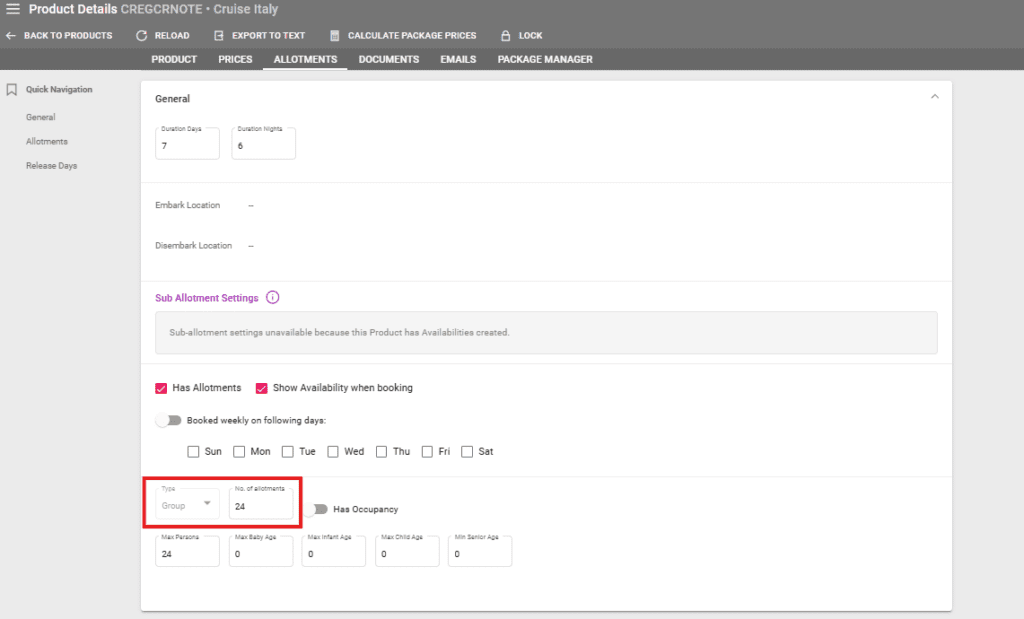
Task: Click the Back to Products arrow icon
Action: click(11, 36)
